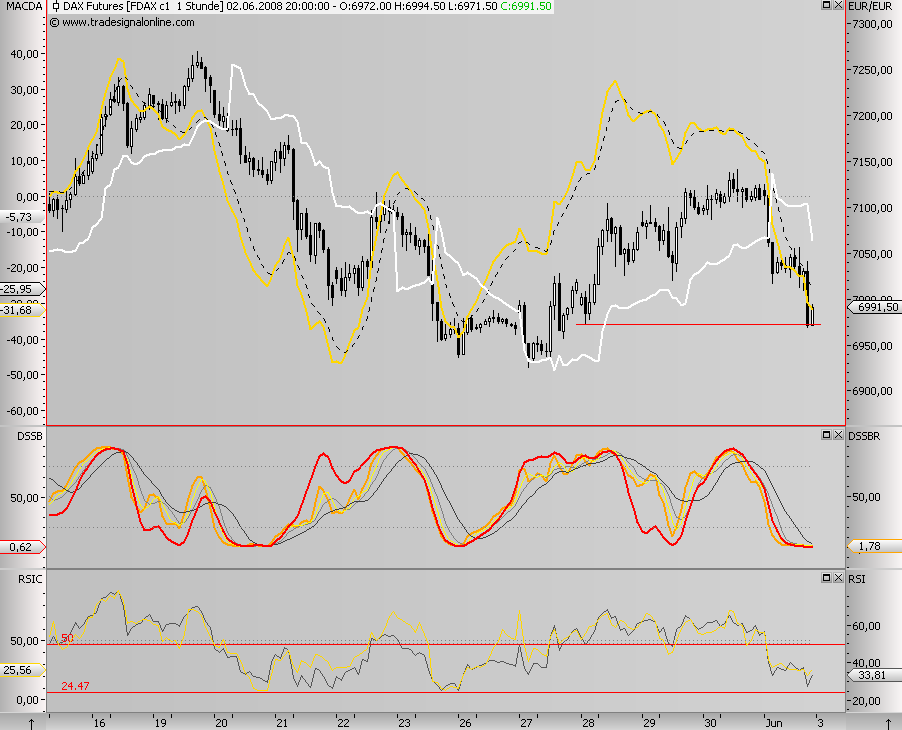Open the www.tradesignalonline.com copyright text
The height and width of the screenshot is (730, 902).
pyautogui.click(x=122, y=22)
